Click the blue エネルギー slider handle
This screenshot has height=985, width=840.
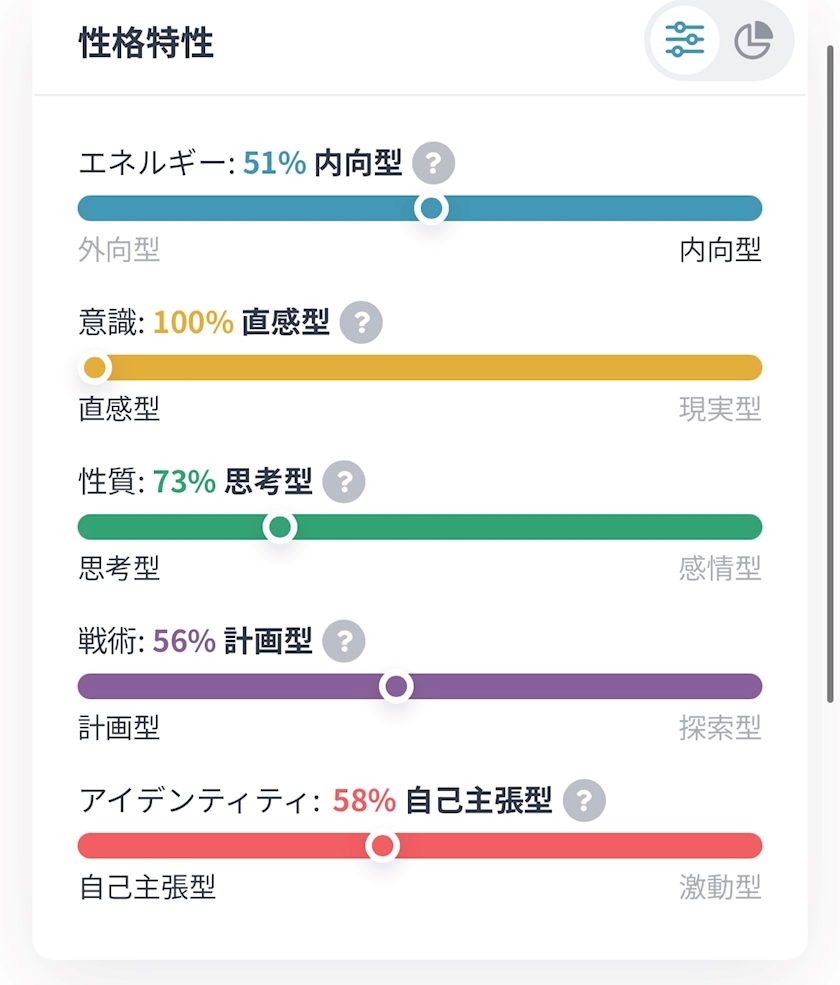tap(431, 208)
